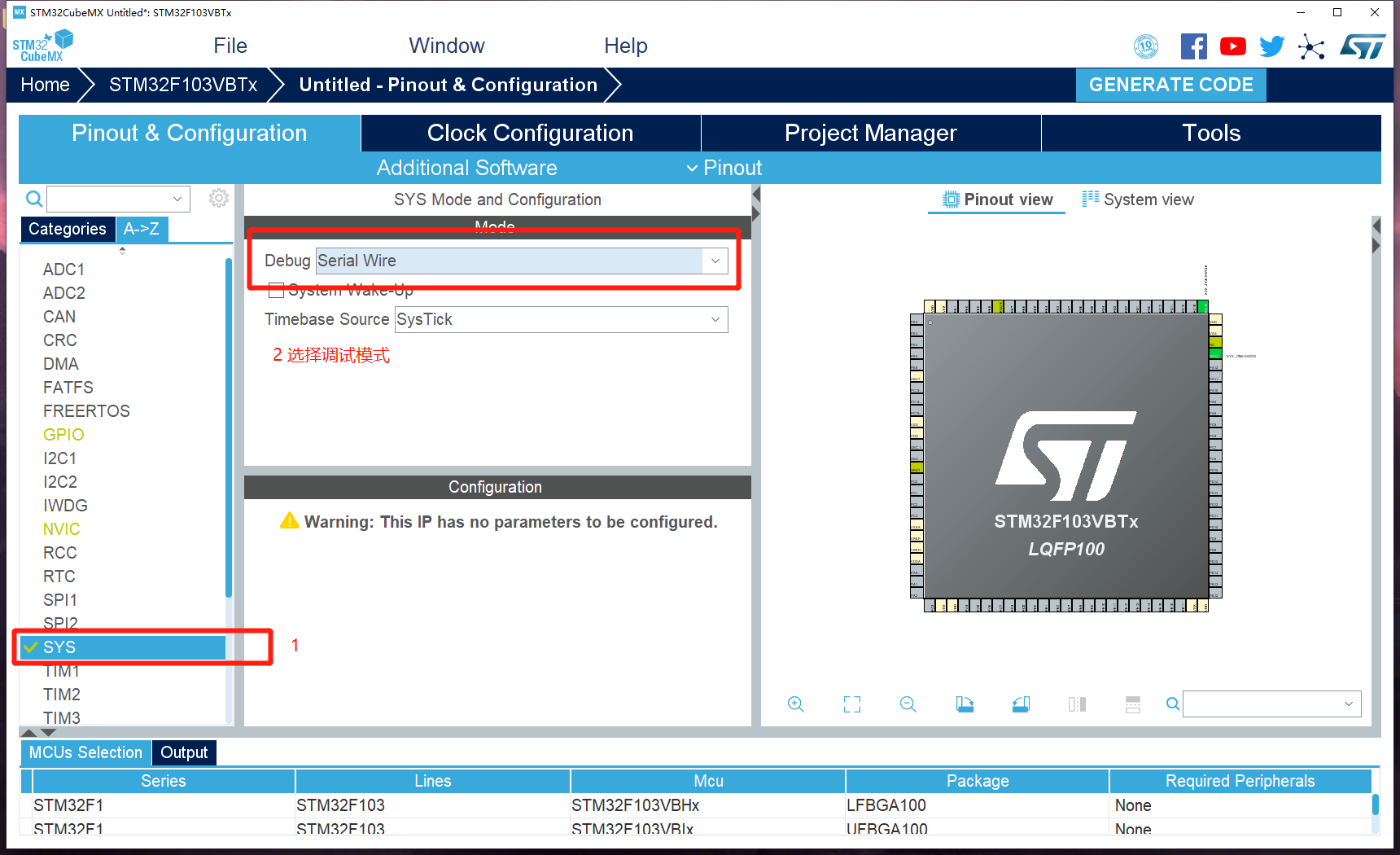Select ADC2 in the peripheral list
This screenshot has height=855, width=1400.
64,293
